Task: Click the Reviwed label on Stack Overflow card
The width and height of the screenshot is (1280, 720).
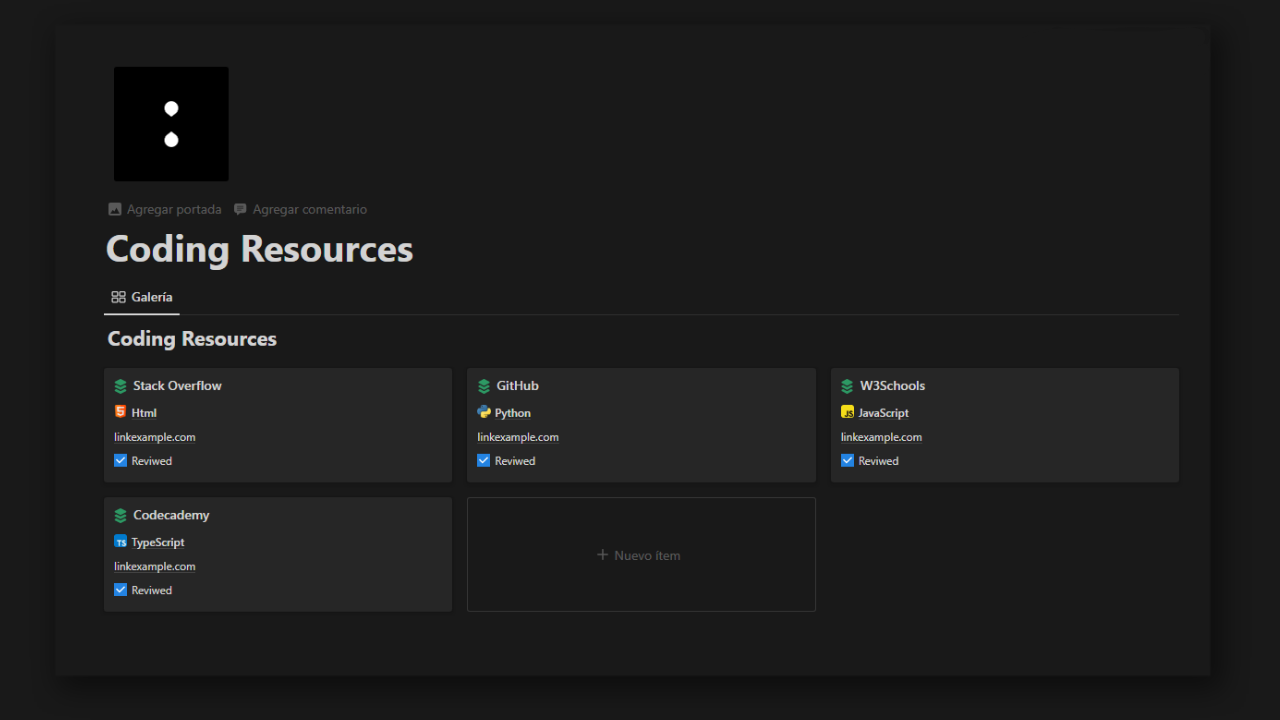Action: click(152, 461)
